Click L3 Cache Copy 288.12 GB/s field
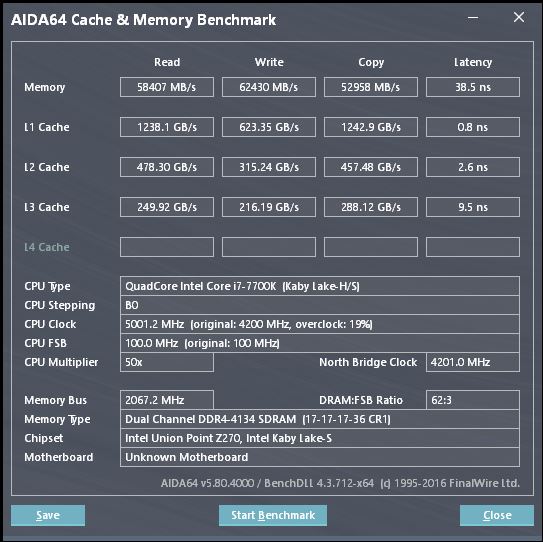This screenshot has width=543, height=542. (371, 207)
